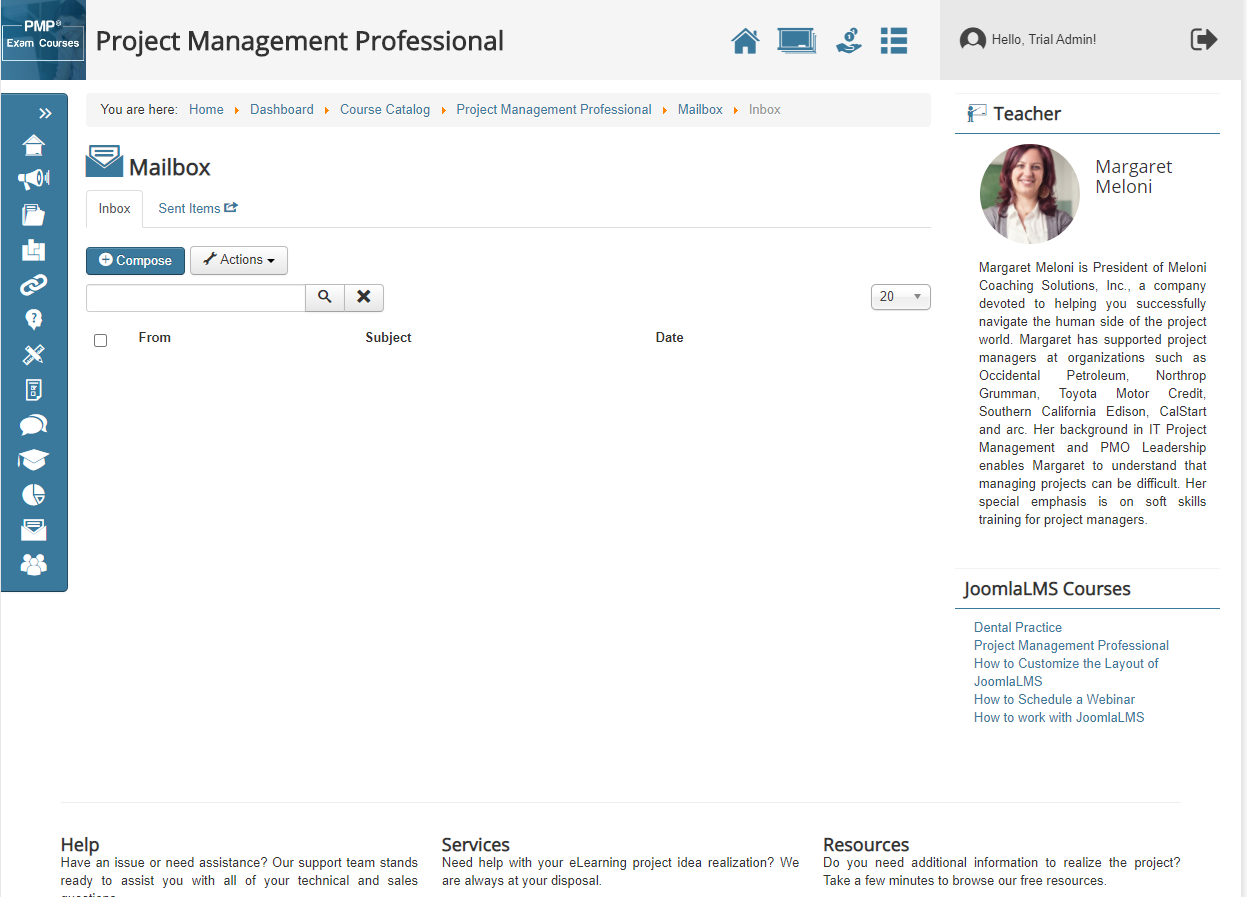
Task: Open the Gradebook graduation cap icon in sidebar
Action: point(34,460)
